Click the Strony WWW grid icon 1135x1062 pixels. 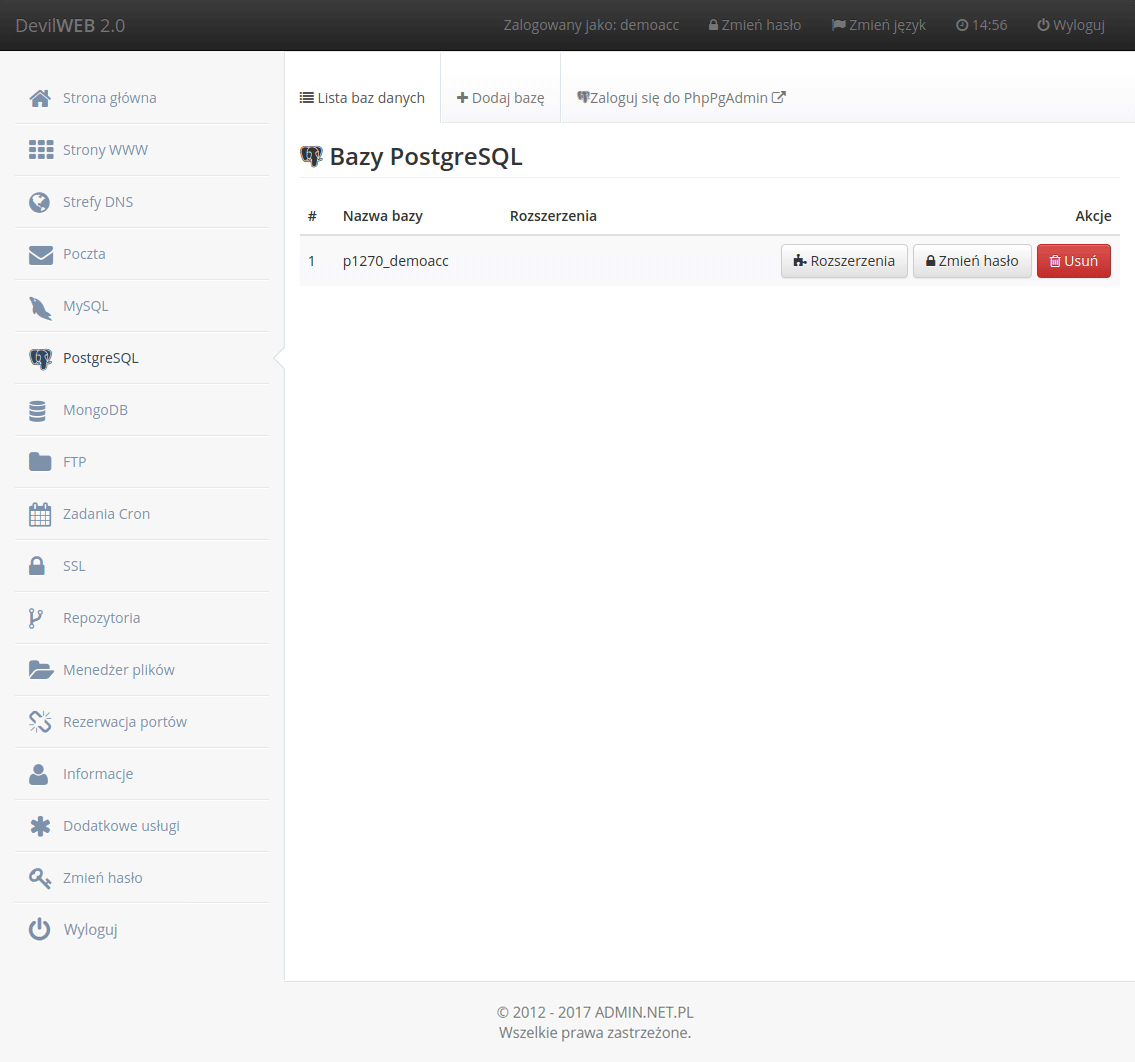(x=40, y=149)
